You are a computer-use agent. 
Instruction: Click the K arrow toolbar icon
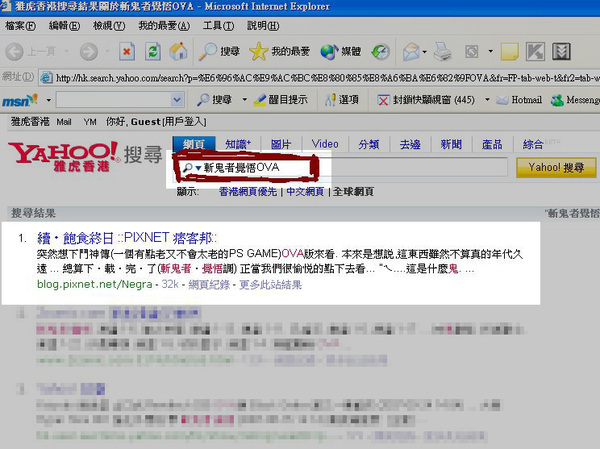[x=535, y=51]
